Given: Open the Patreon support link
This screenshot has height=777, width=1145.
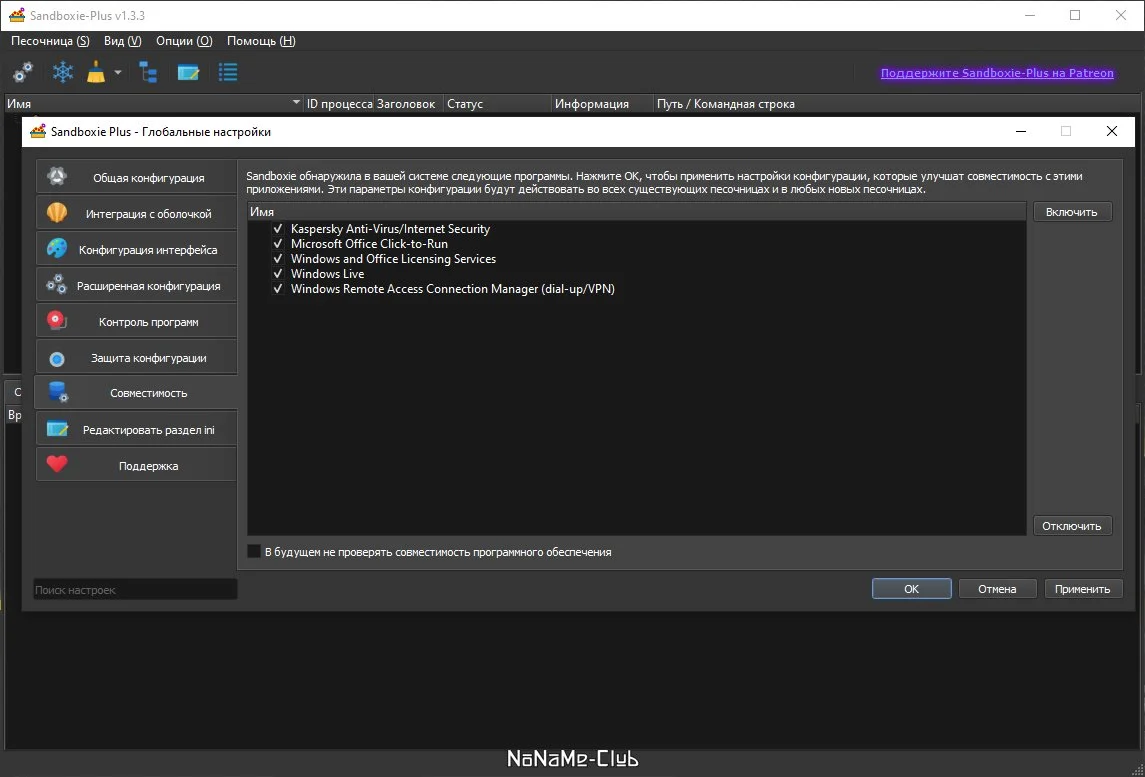Looking at the screenshot, I should [997, 73].
